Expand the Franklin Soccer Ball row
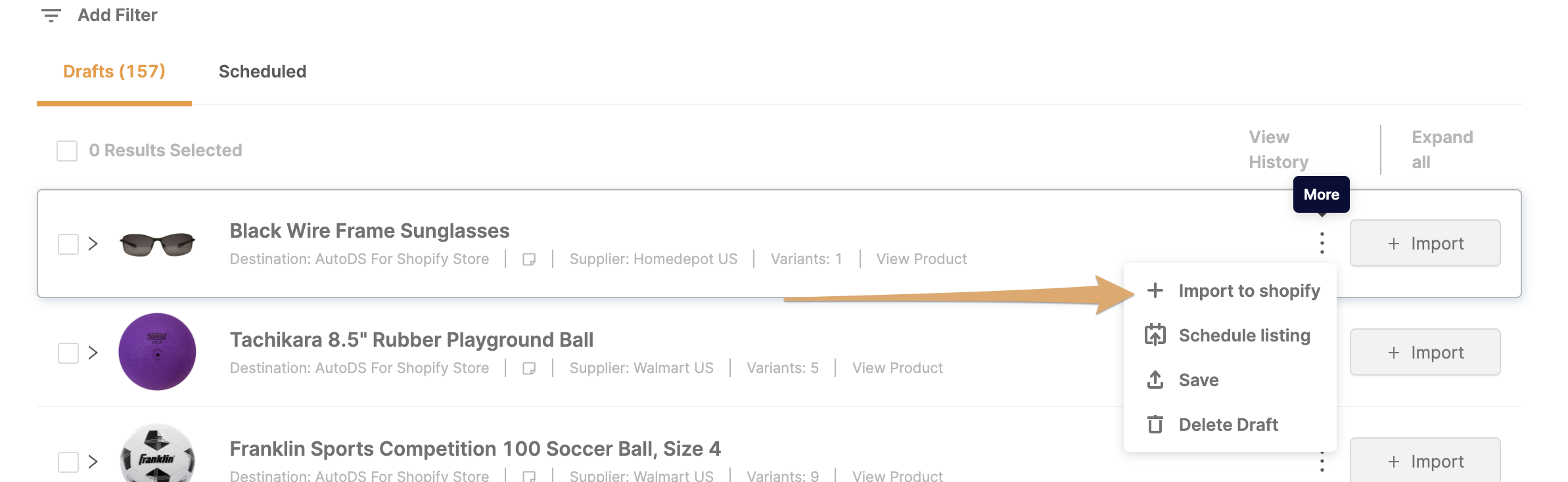1568x482 pixels. [x=93, y=462]
